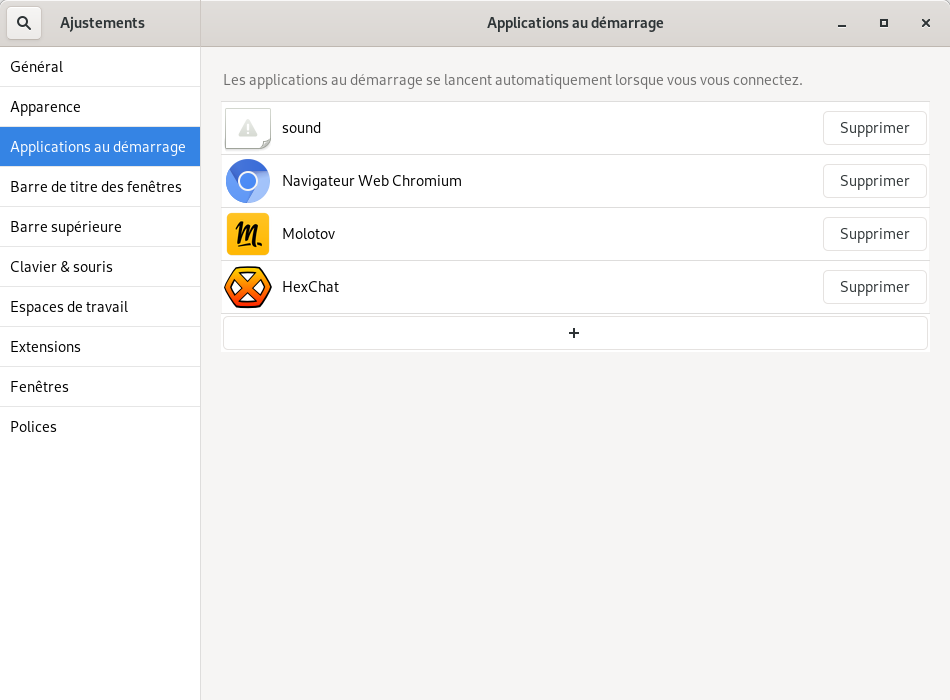The image size is (950, 700).
Task: Click the HexChat app icon
Action: pos(248,287)
